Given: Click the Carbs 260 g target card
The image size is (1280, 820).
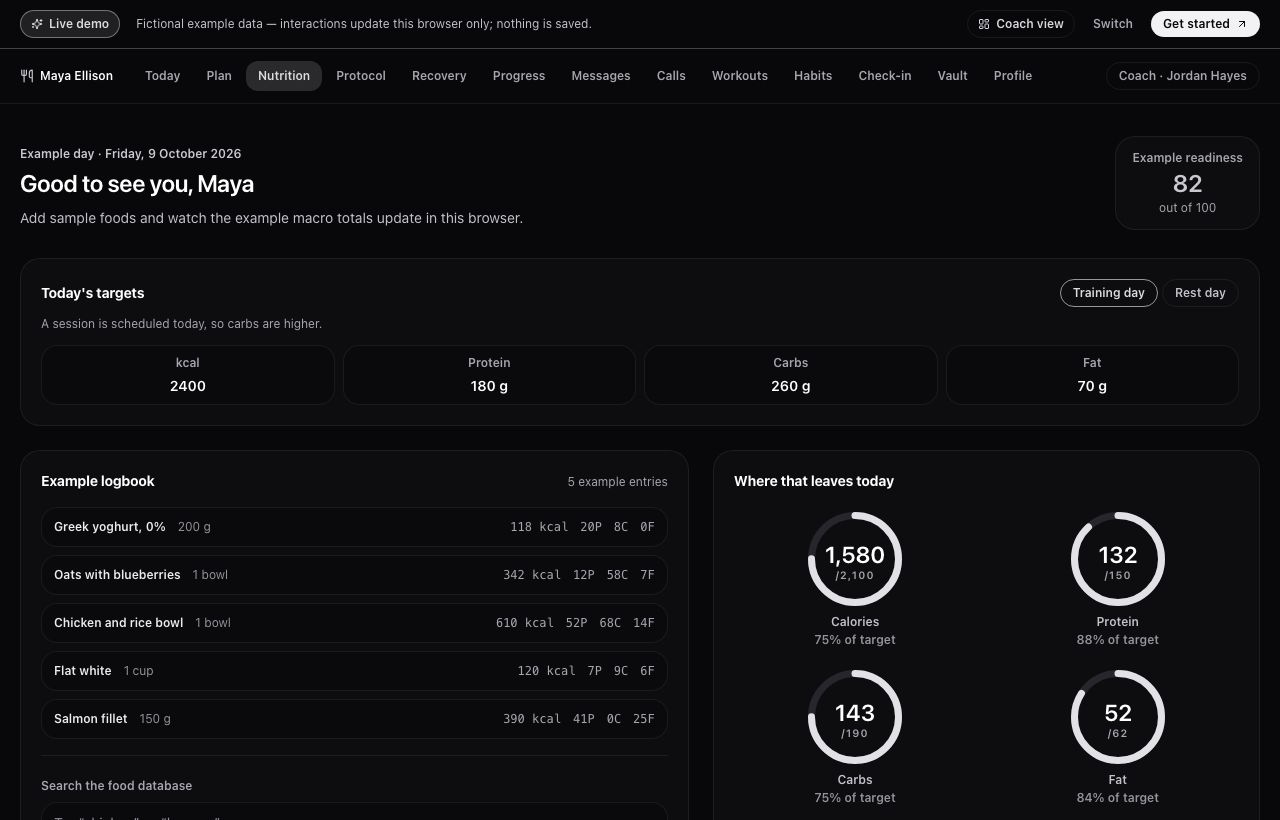Looking at the screenshot, I should click(x=791, y=375).
